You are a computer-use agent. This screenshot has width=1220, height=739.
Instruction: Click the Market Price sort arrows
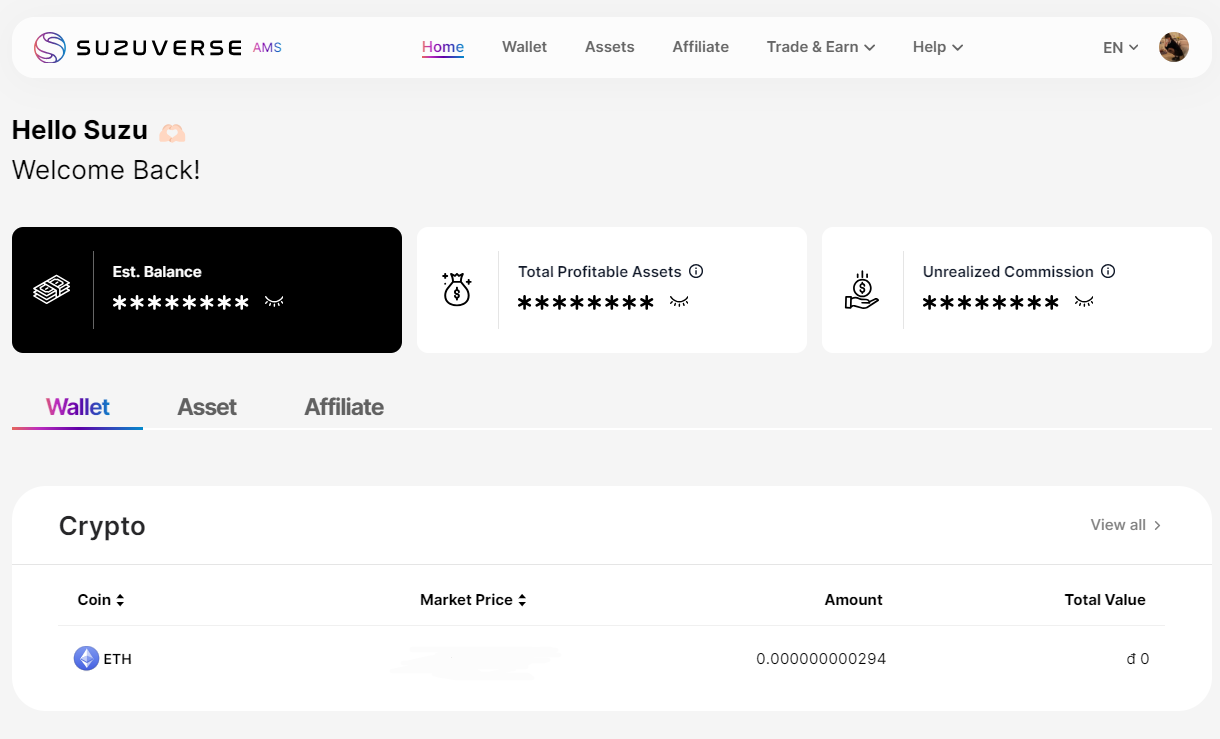pyautogui.click(x=523, y=599)
